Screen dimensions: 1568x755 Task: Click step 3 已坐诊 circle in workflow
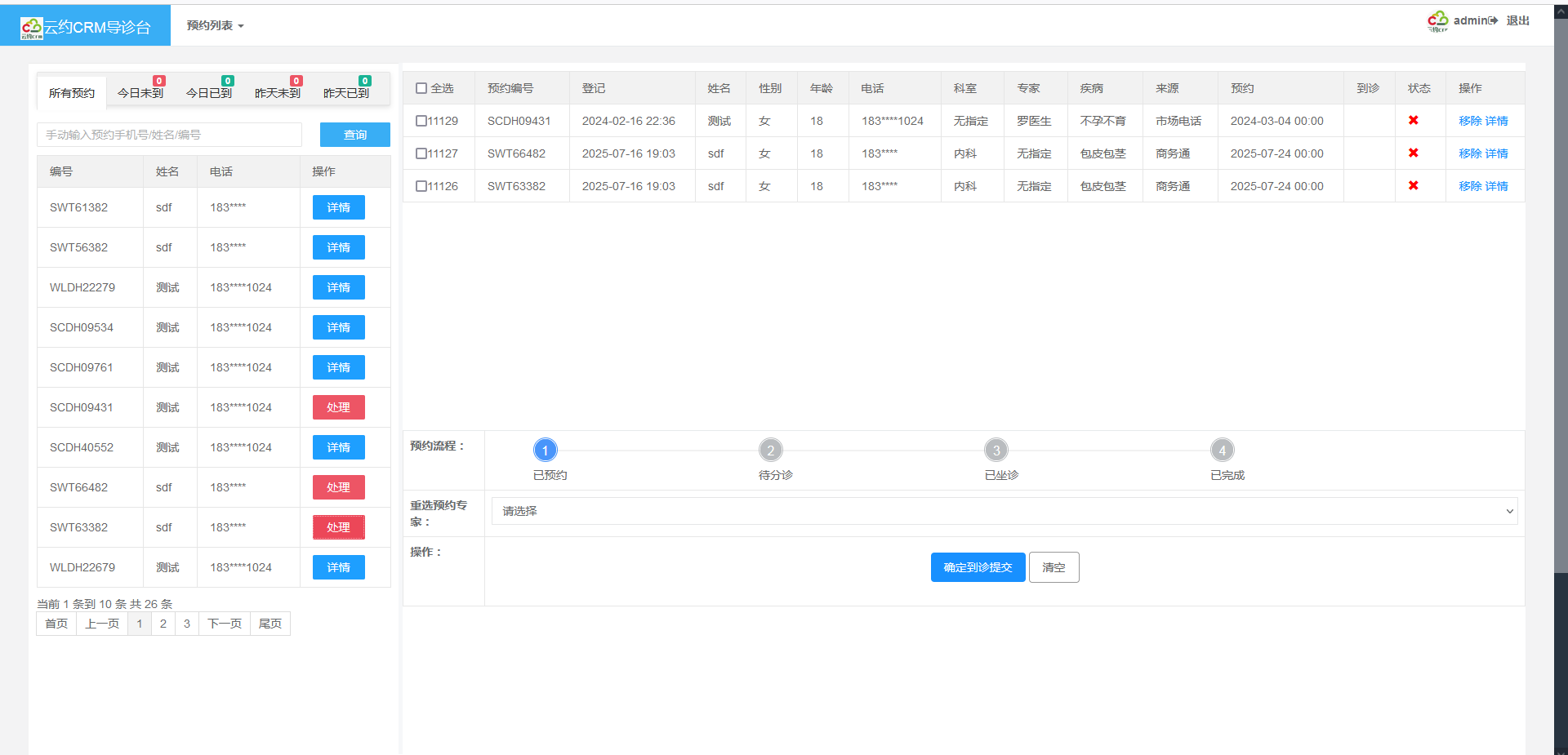click(996, 451)
